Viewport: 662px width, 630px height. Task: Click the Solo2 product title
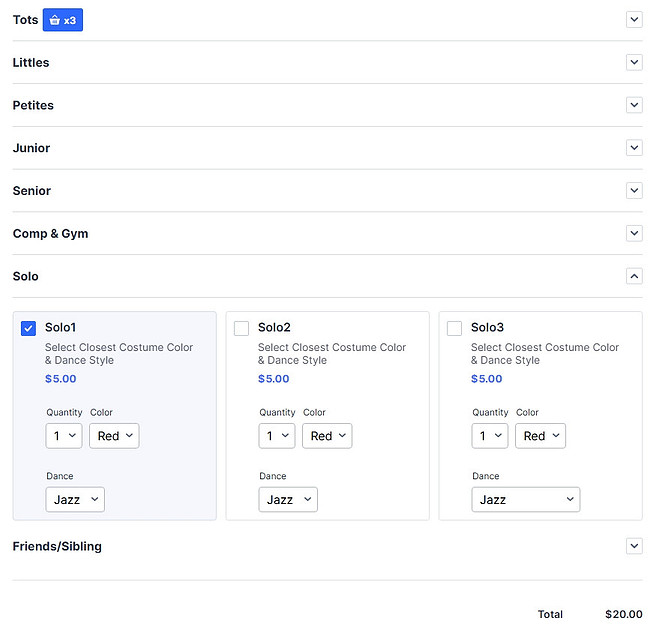(x=274, y=327)
